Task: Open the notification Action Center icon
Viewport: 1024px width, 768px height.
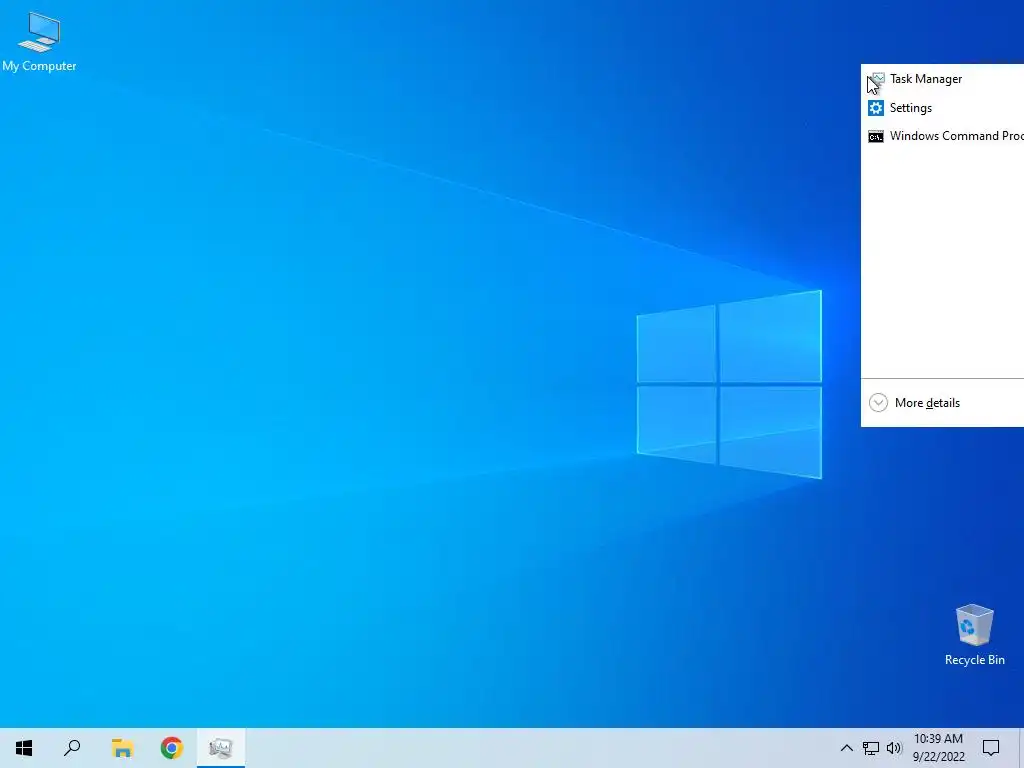Action: coord(991,748)
